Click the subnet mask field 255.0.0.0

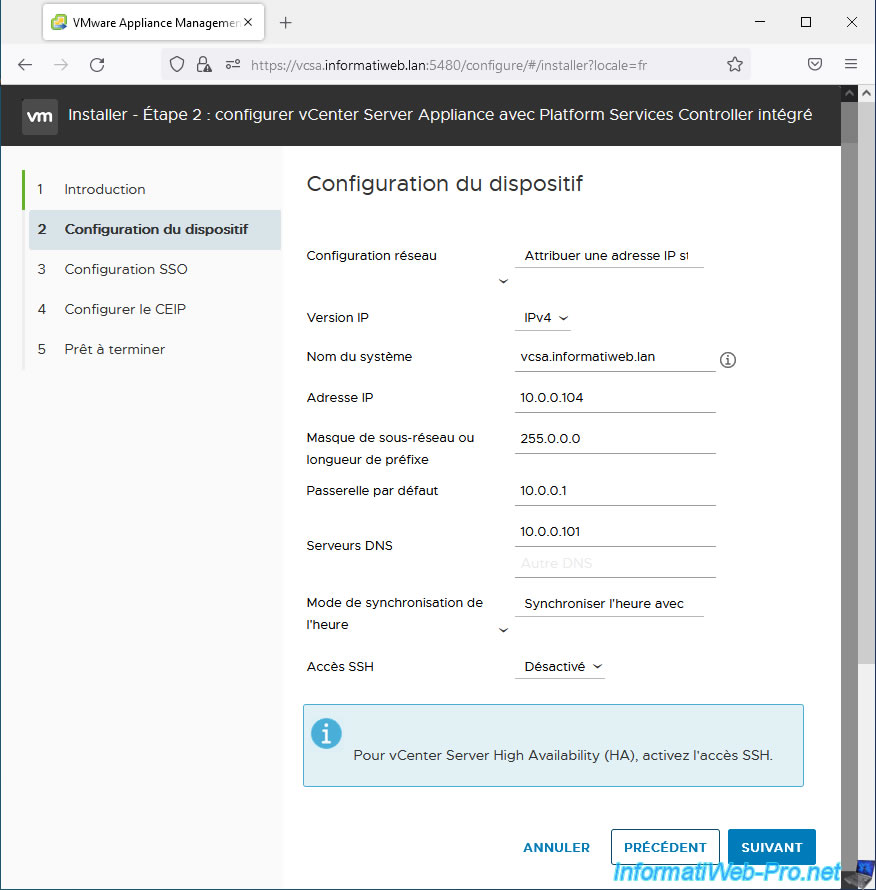[615, 439]
